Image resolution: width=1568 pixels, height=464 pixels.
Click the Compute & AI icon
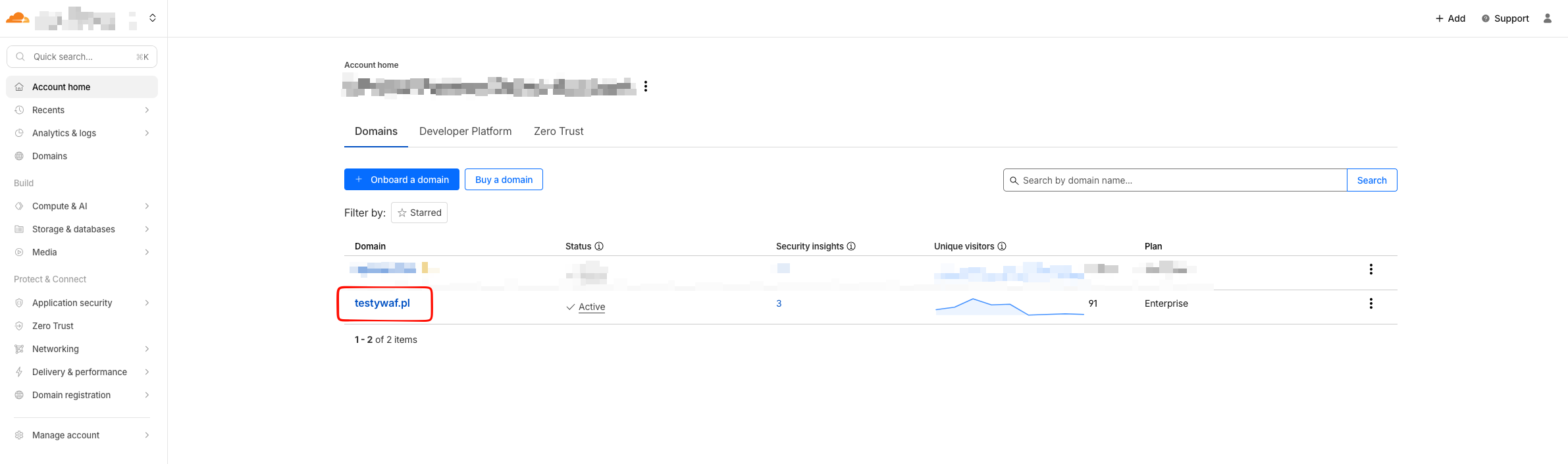pos(19,206)
